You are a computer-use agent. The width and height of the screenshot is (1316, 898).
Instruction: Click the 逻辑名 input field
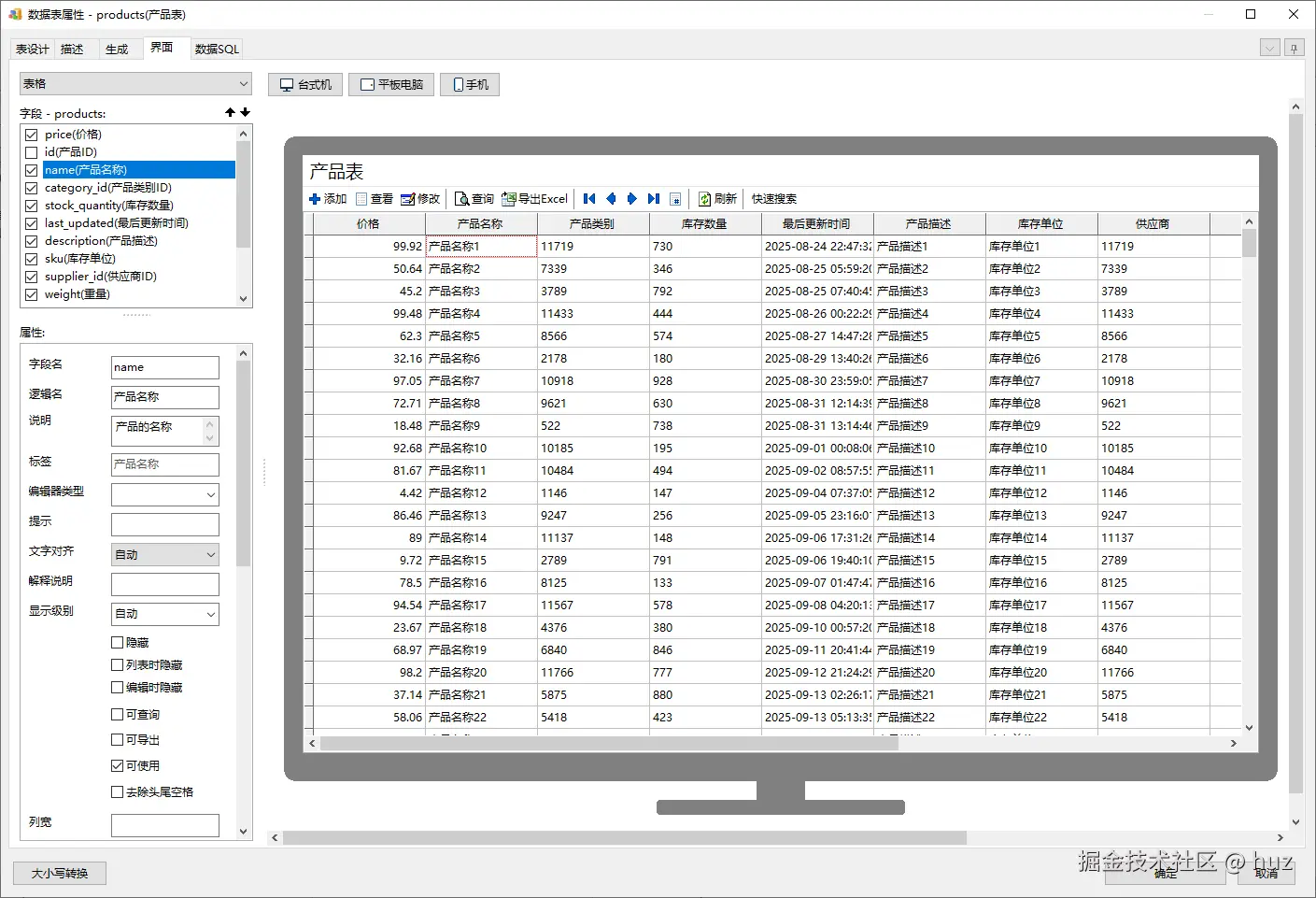click(x=165, y=397)
